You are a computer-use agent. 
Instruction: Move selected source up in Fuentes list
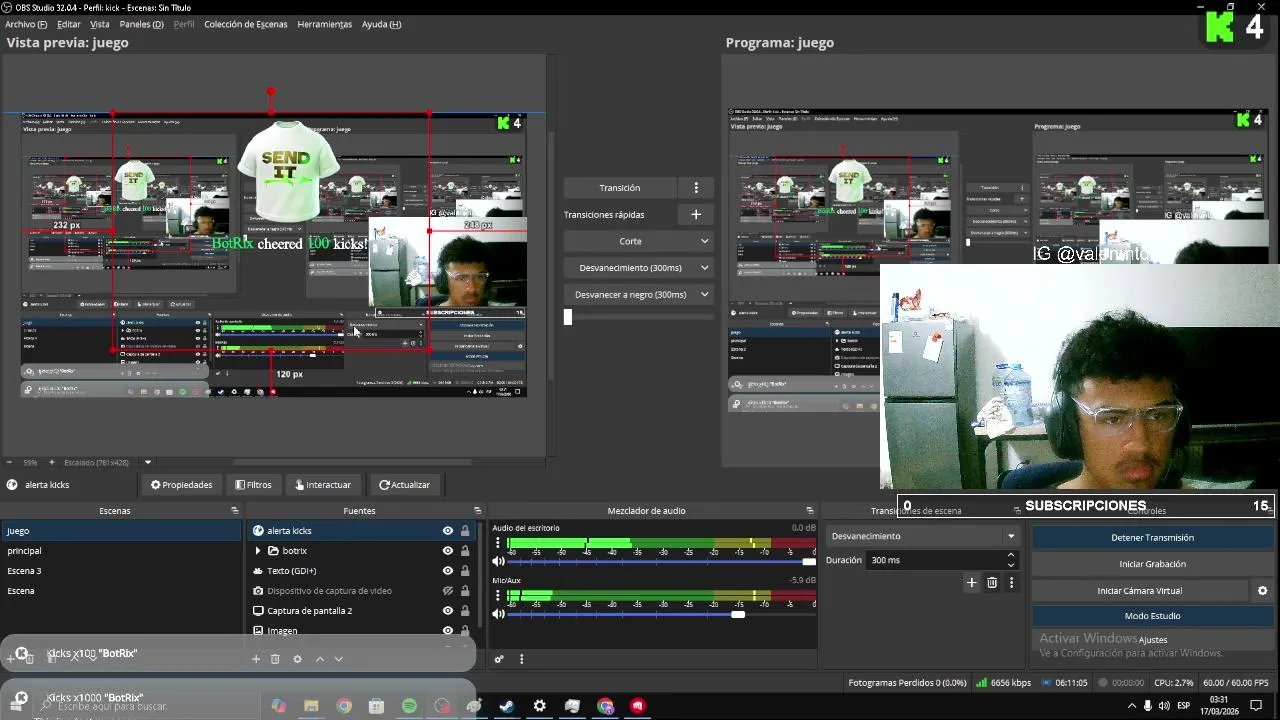click(x=320, y=659)
